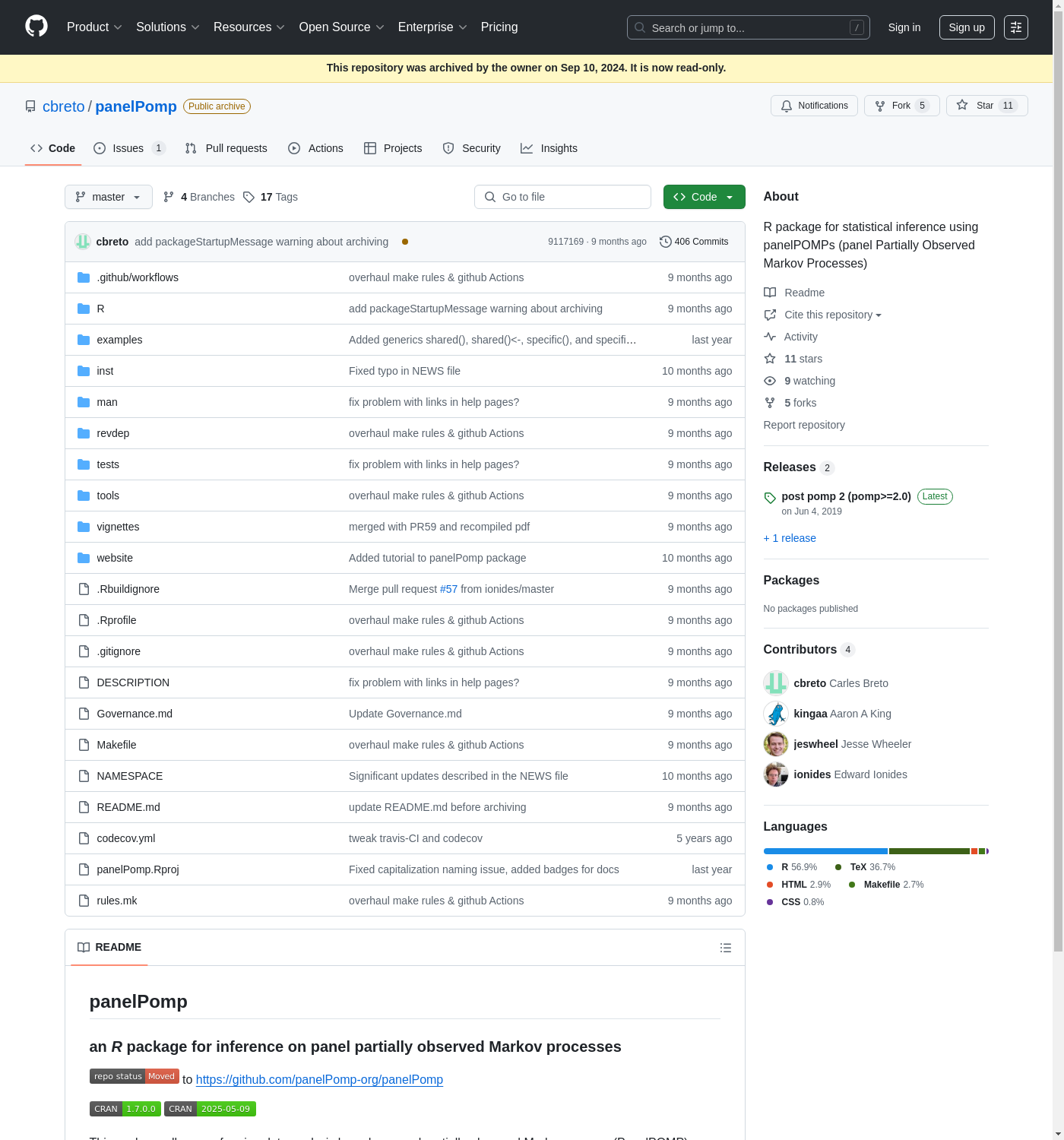Click the Sign in link
The height and width of the screenshot is (1140, 1064).
point(904,27)
